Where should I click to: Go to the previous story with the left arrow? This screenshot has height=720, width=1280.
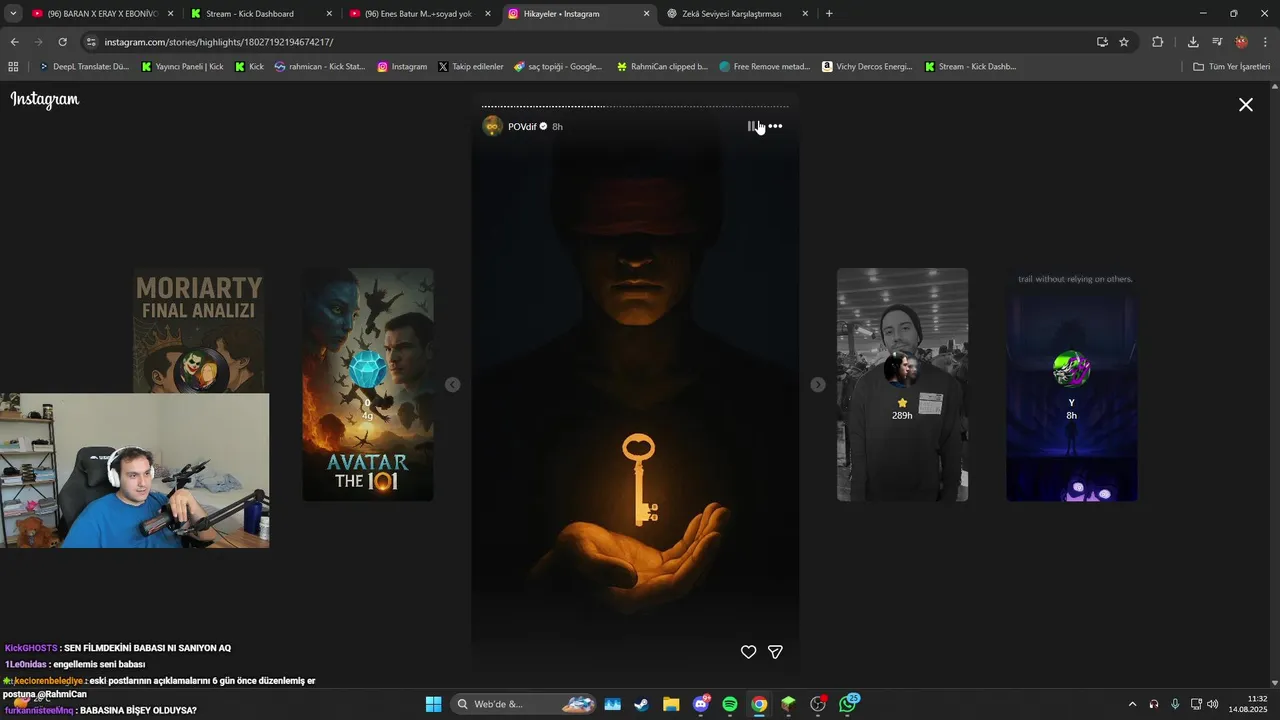453,385
